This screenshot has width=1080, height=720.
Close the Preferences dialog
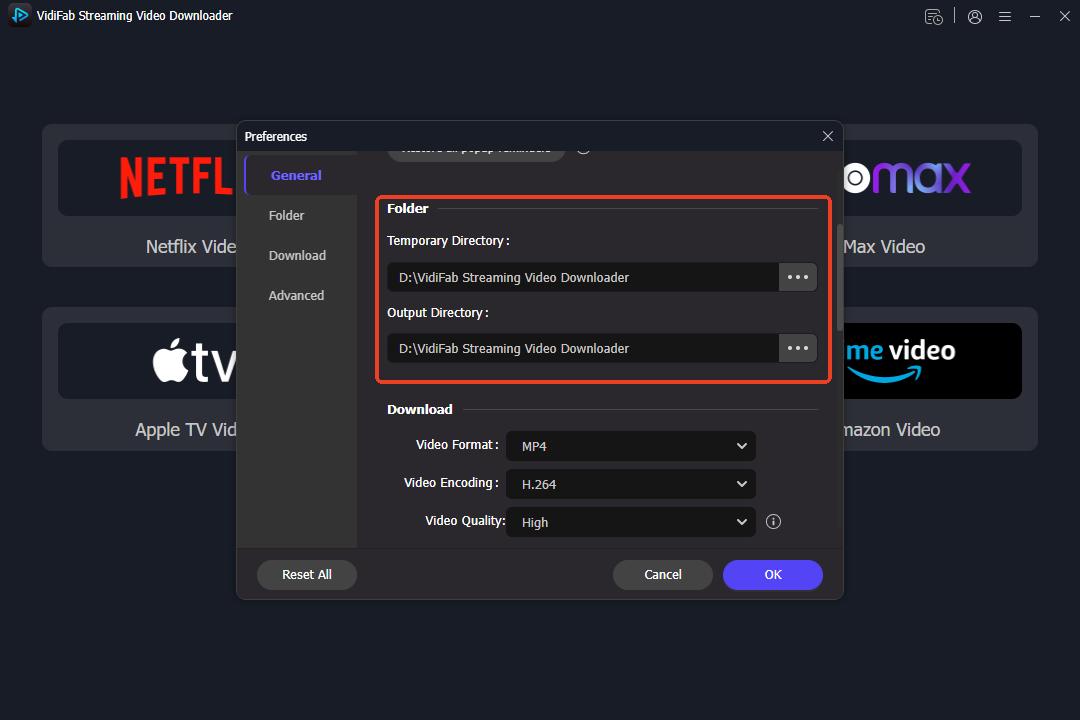point(828,136)
